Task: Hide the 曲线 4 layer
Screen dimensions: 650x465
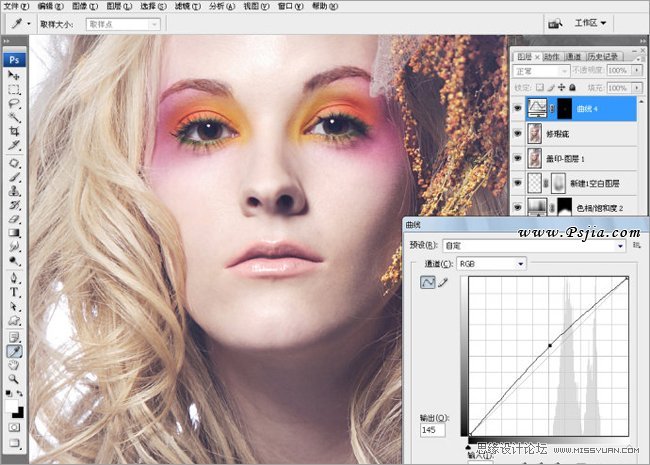Action: click(518, 107)
